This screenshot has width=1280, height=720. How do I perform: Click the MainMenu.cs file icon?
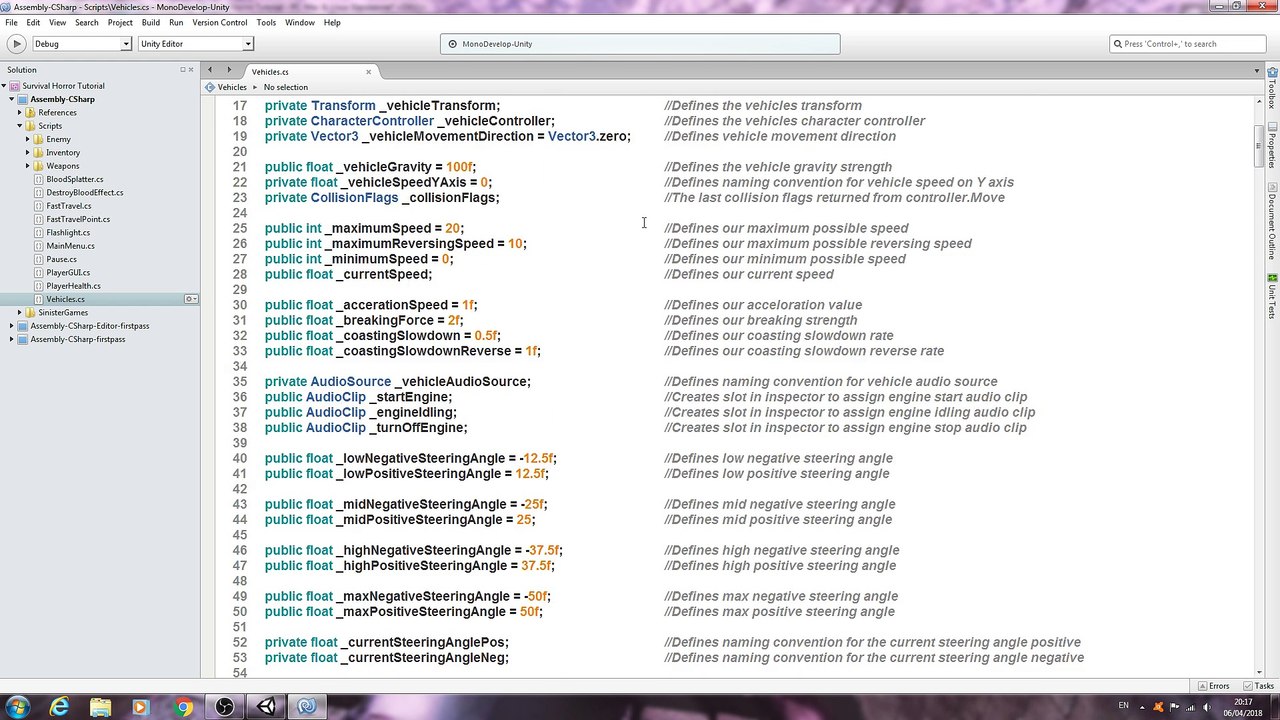38,246
